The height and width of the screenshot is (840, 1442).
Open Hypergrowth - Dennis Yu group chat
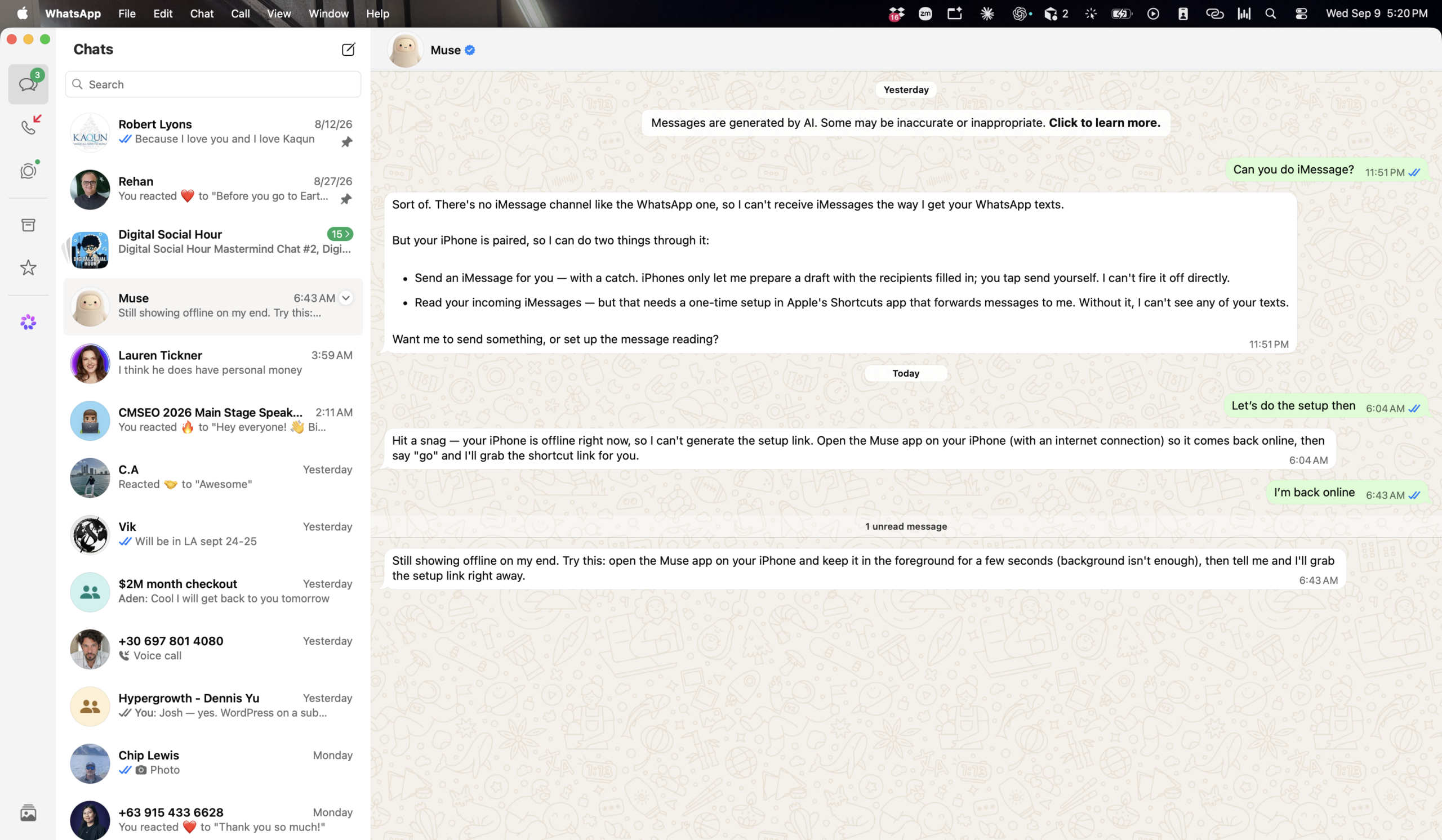point(213,706)
